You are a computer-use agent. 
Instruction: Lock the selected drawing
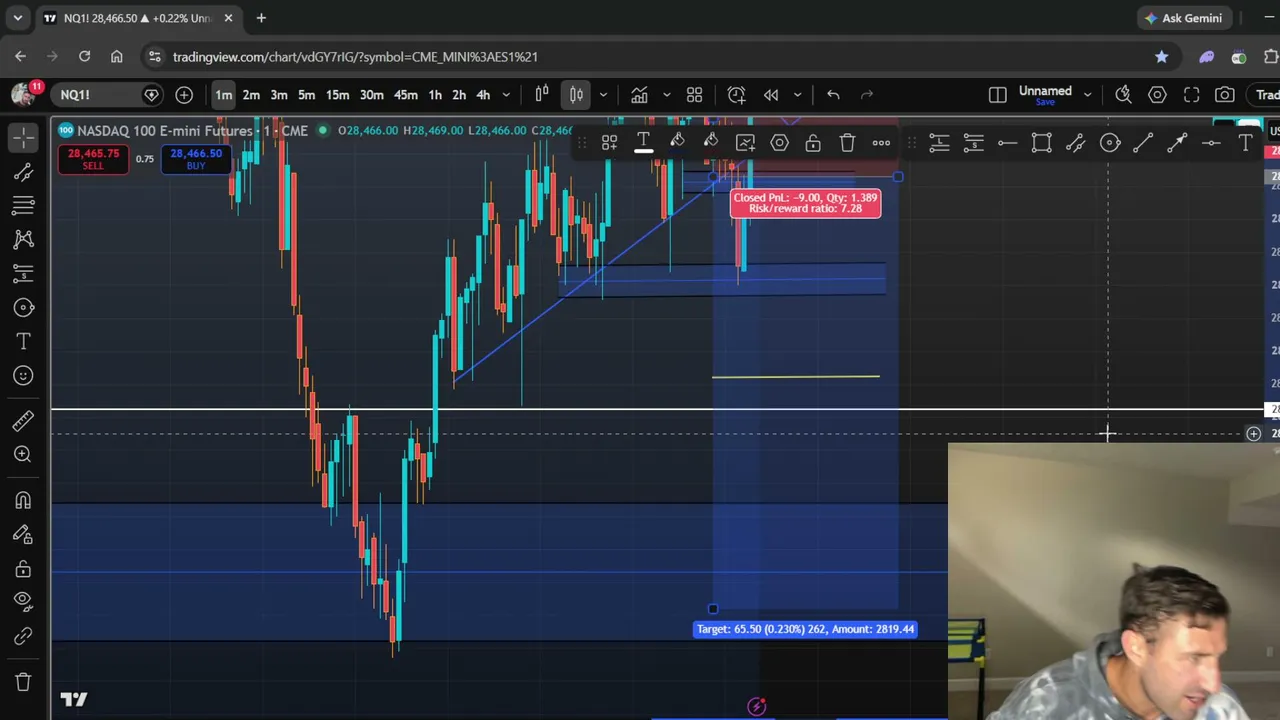[813, 143]
